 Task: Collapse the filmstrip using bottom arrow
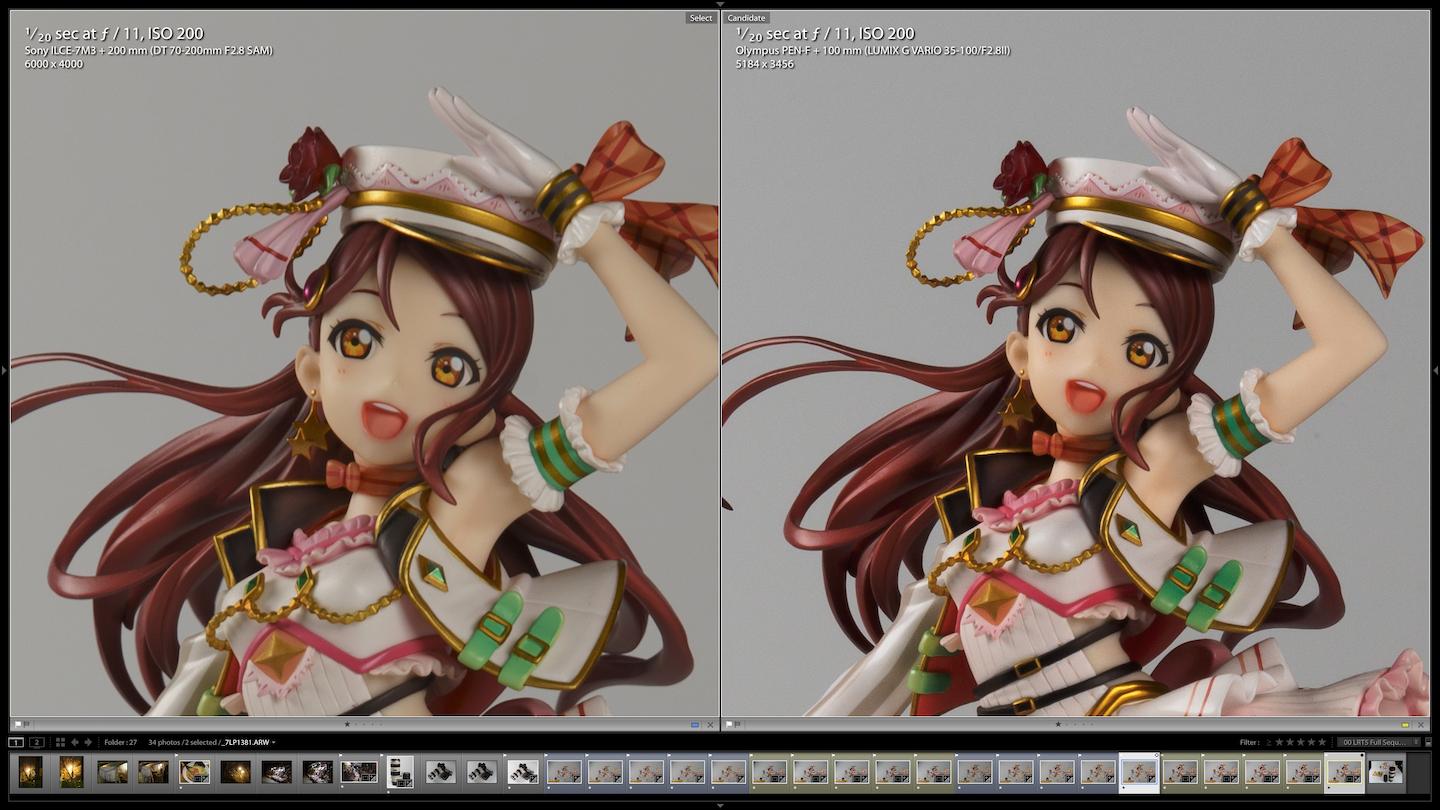click(720, 804)
